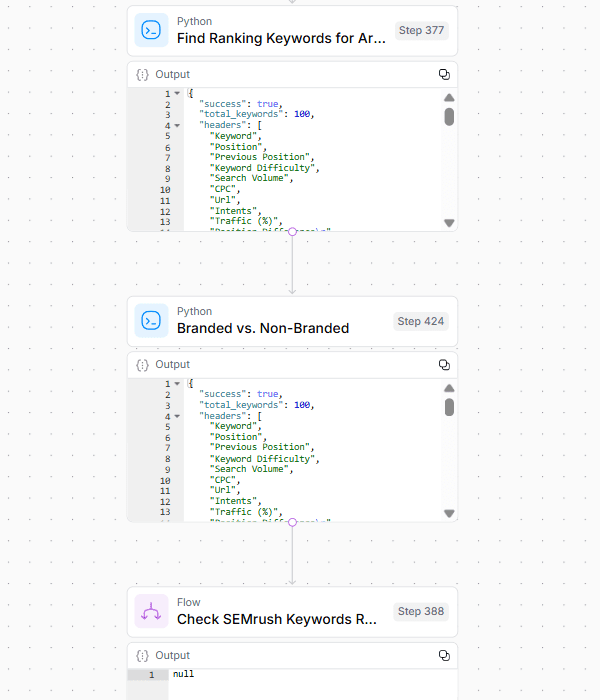Click Step 388 badge
Viewport: 600px width, 700px height.
pyautogui.click(x=421, y=611)
